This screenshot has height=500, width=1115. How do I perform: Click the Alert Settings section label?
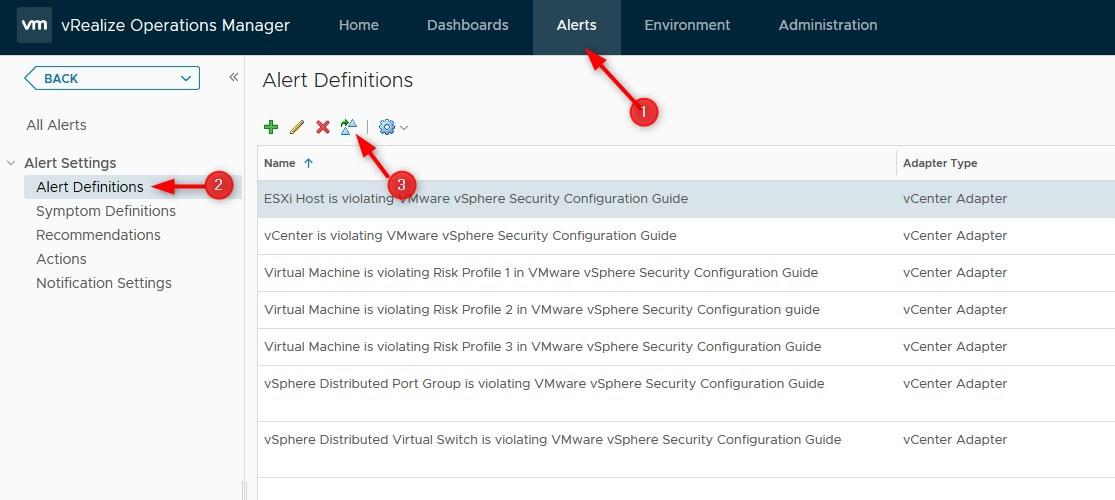coord(70,163)
